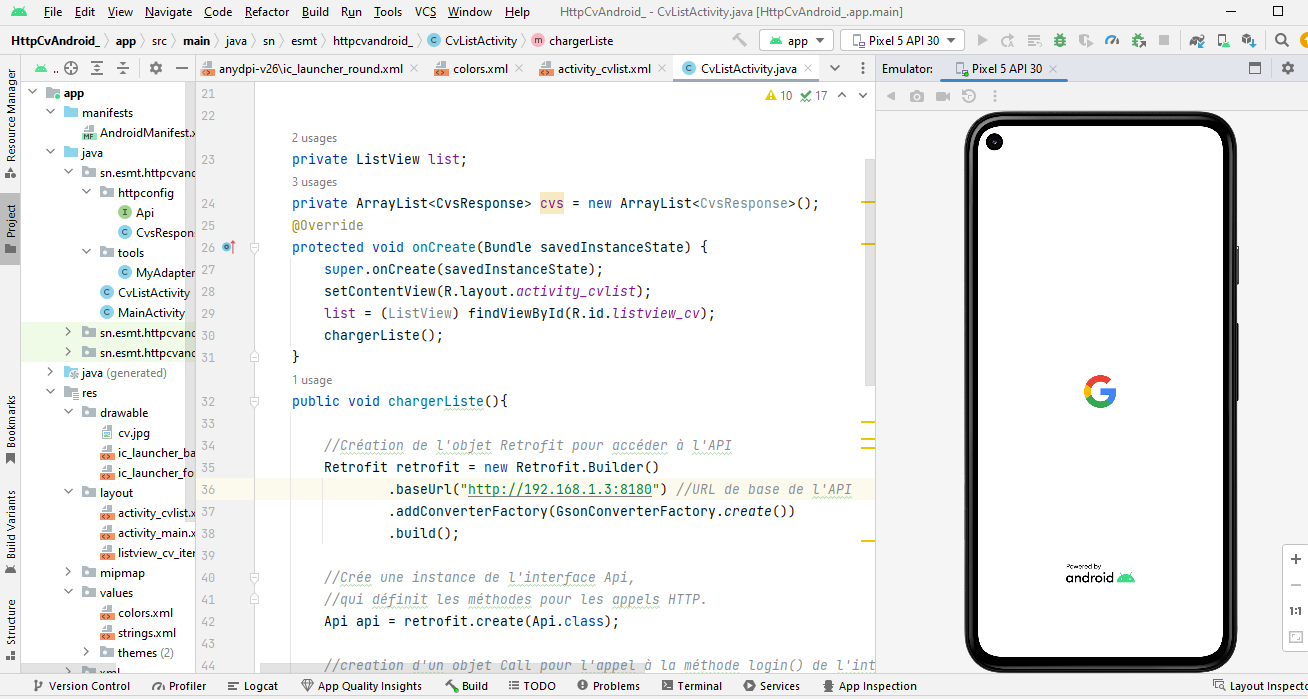Open the Terminal tool window
The image size is (1308, 699).
point(692,686)
